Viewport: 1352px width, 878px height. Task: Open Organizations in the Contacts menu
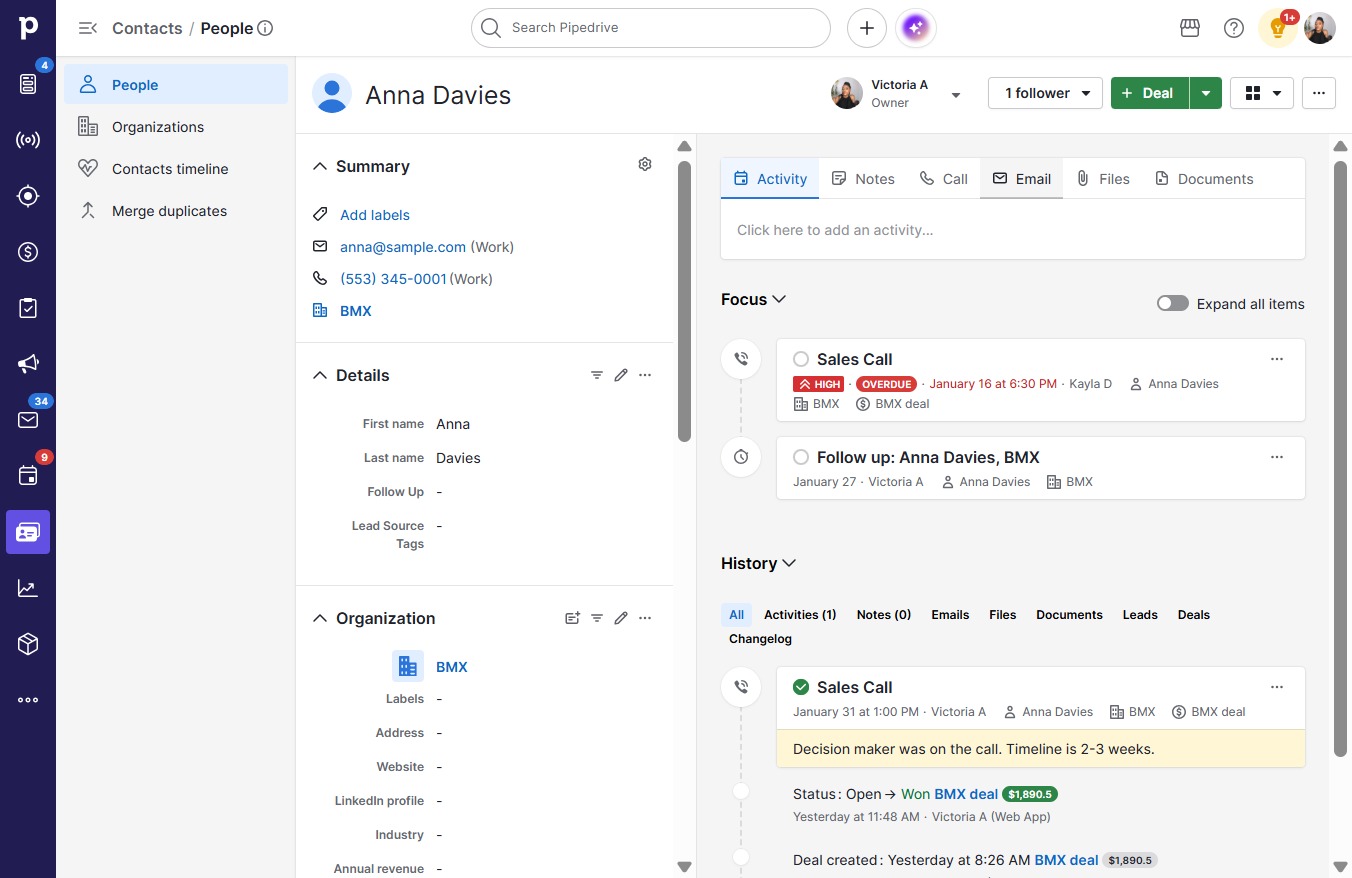click(x=176, y=127)
